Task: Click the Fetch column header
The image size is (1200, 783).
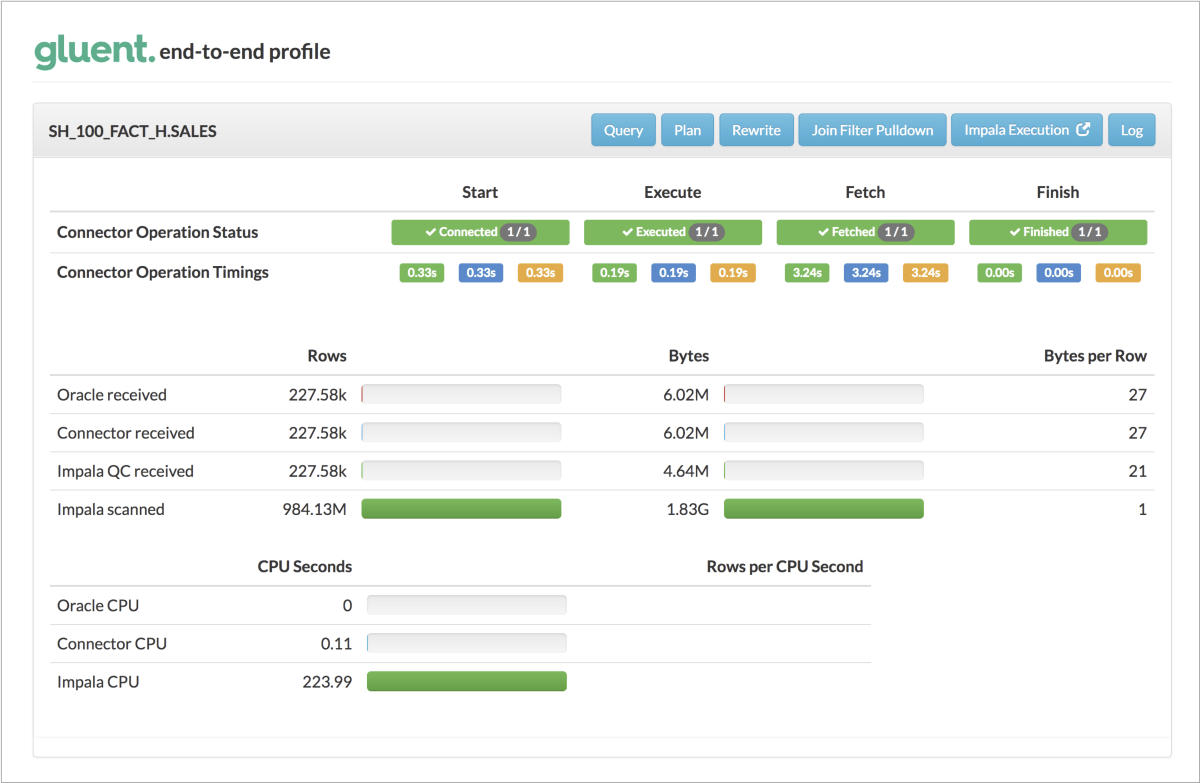Action: (x=865, y=192)
